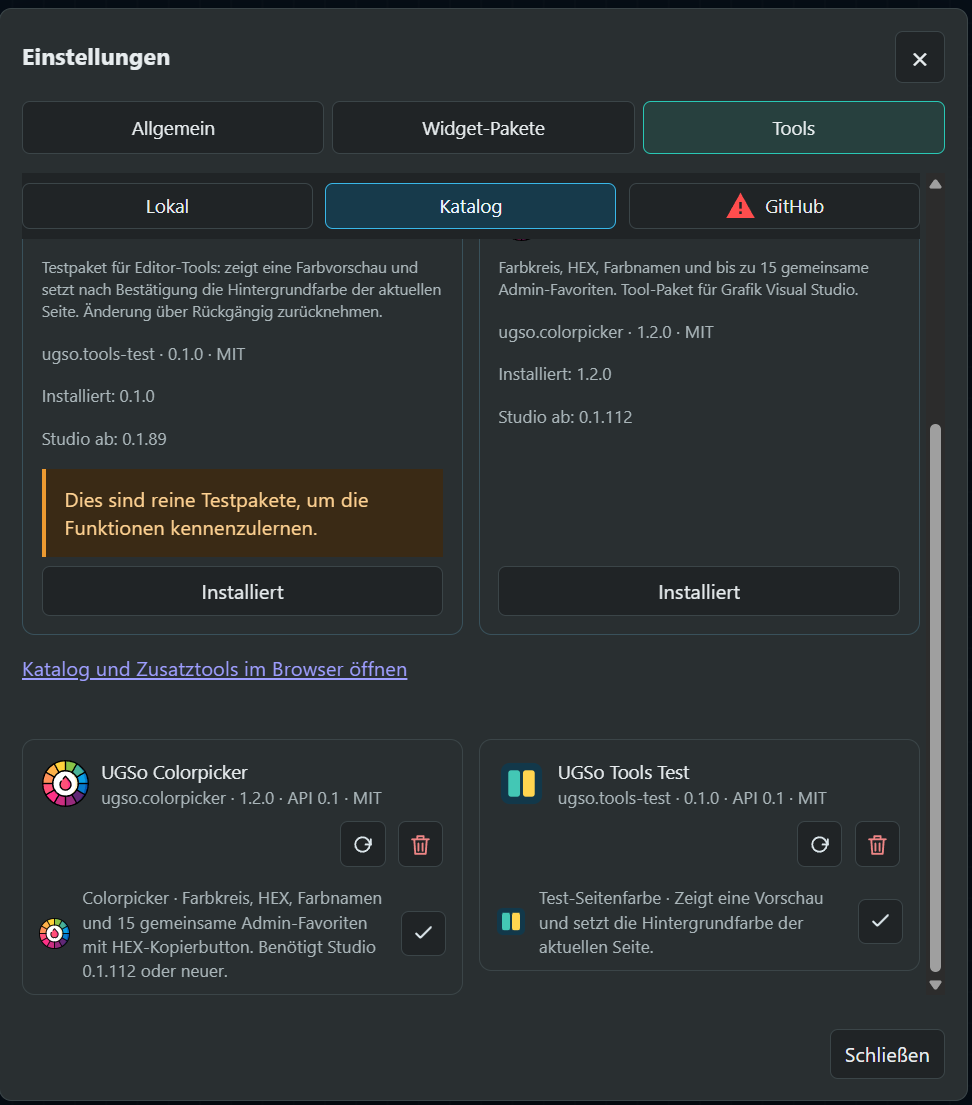Select the Tools tab
Viewport: 972px width, 1105px height.
(x=794, y=128)
